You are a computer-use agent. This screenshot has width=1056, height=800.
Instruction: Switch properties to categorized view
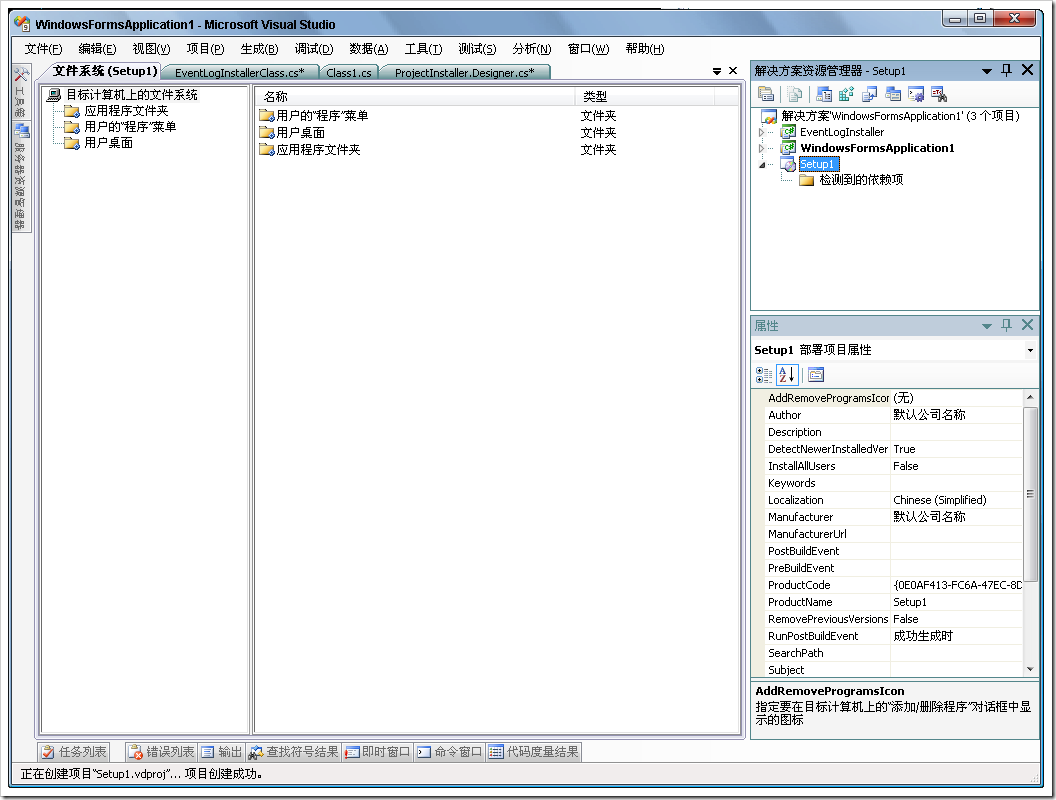(x=764, y=374)
